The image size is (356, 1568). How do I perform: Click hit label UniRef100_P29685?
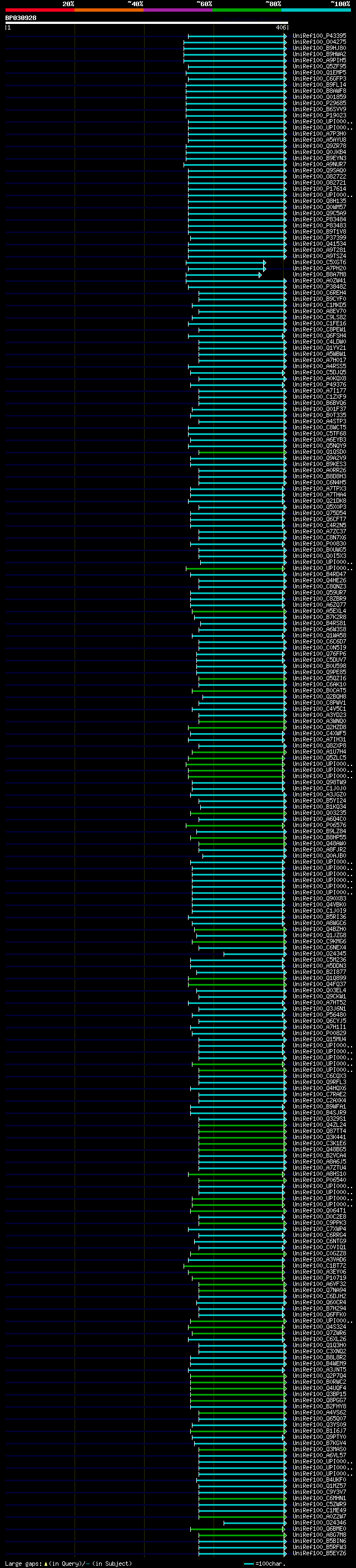pyautogui.click(x=319, y=103)
